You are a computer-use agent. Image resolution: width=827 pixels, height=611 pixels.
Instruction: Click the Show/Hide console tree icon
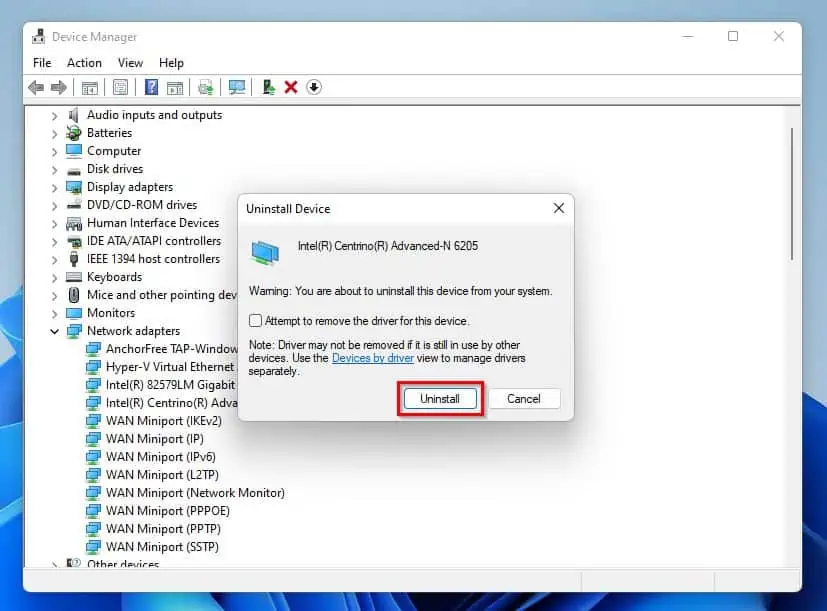coord(90,88)
